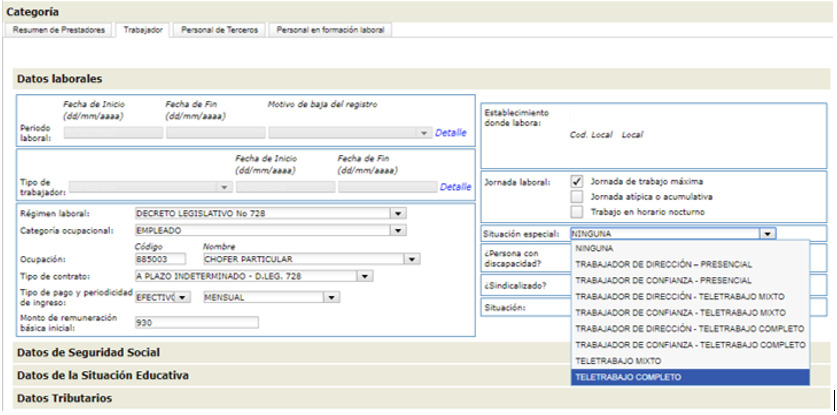Click Tipo de trabajador Fecha de Inicio field

286,187
